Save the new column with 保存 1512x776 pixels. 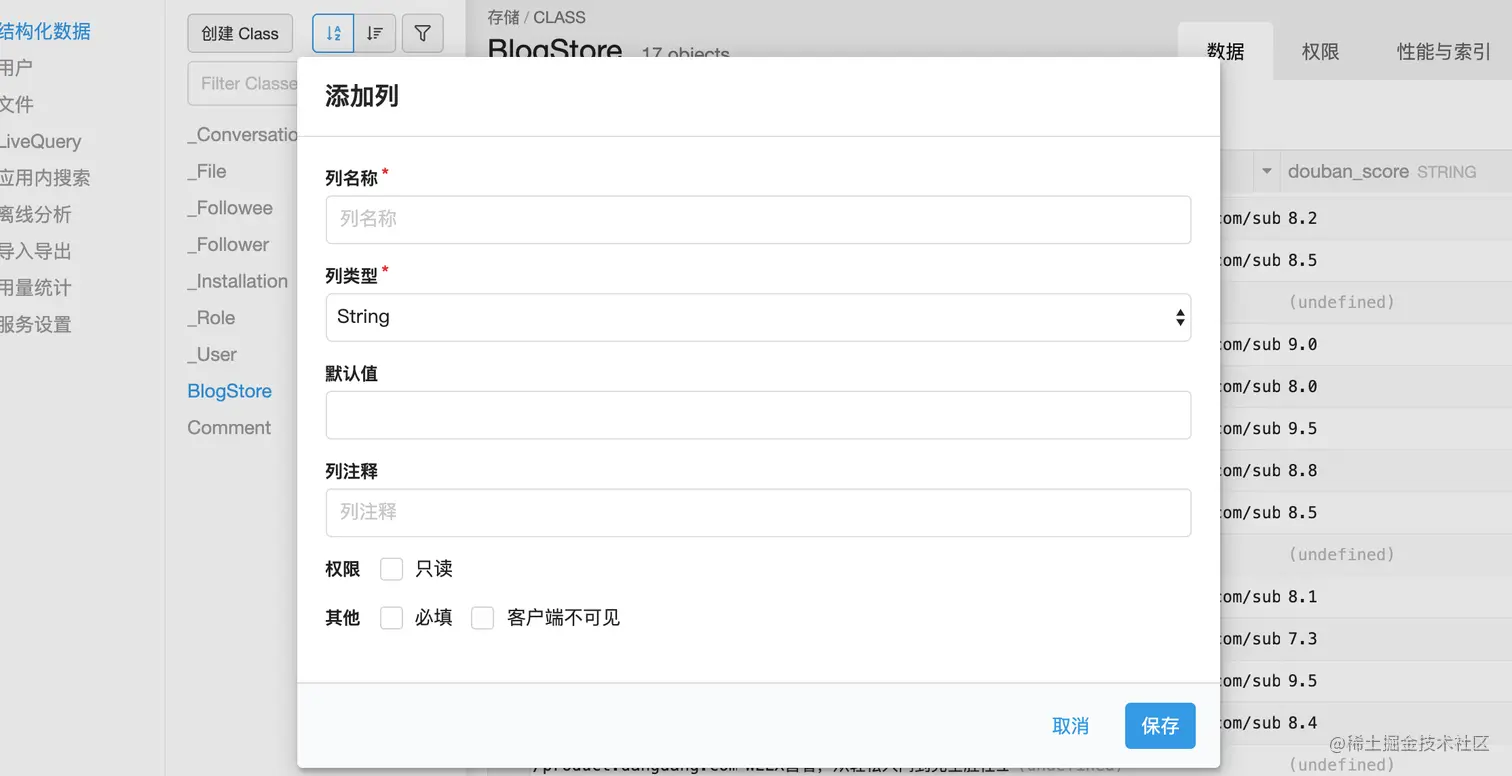point(1160,726)
